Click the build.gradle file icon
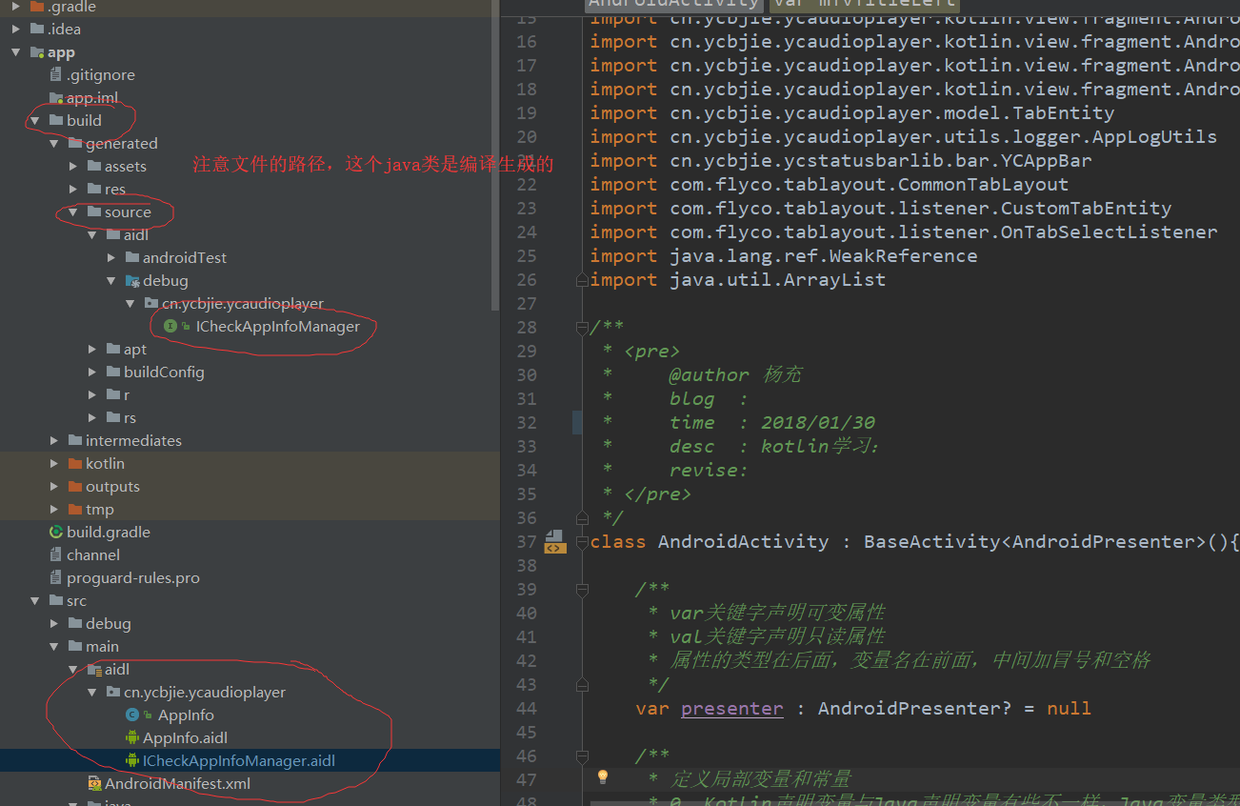The height and width of the screenshot is (806, 1240). (56, 532)
